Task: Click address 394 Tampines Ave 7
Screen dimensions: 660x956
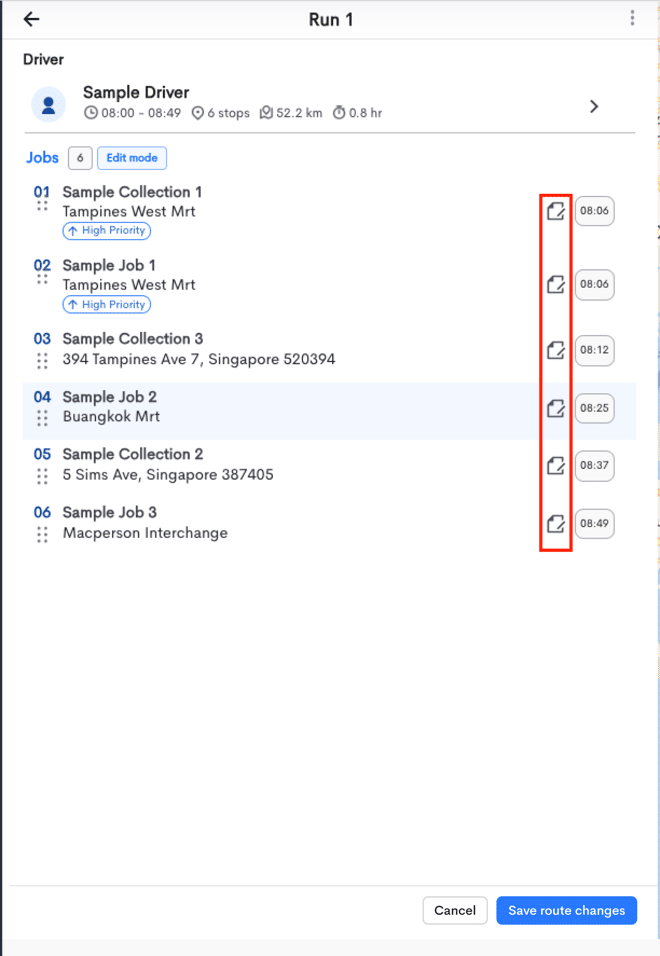Action: pos(199,359)
